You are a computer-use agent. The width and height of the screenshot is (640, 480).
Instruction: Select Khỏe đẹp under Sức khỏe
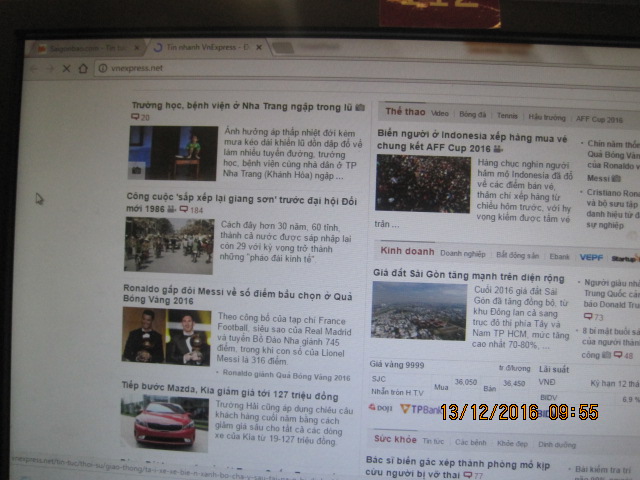512,444
